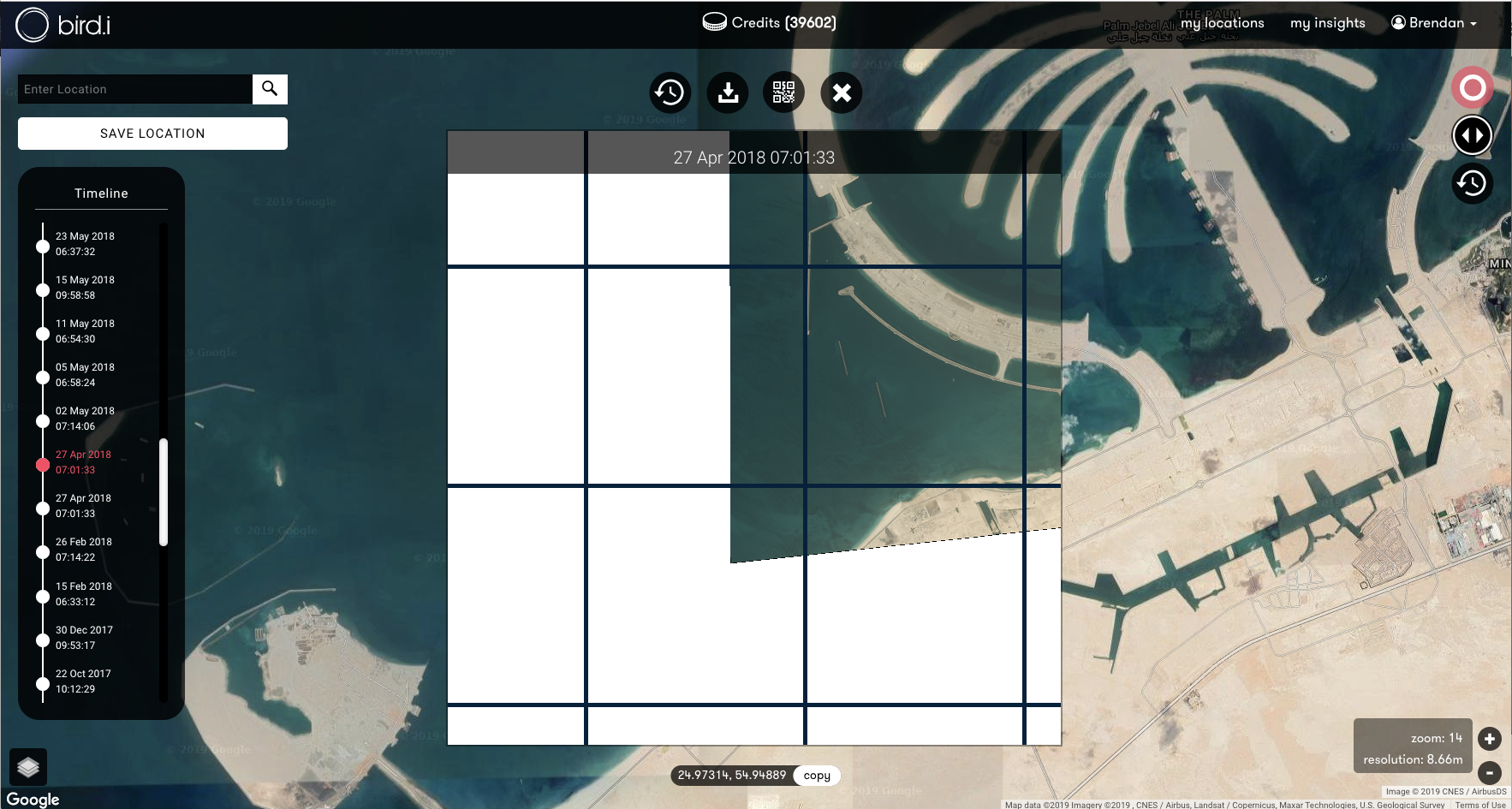Expand the Brendan user dropdown
Screen dimensions: 1512x809
[1434, 23]
